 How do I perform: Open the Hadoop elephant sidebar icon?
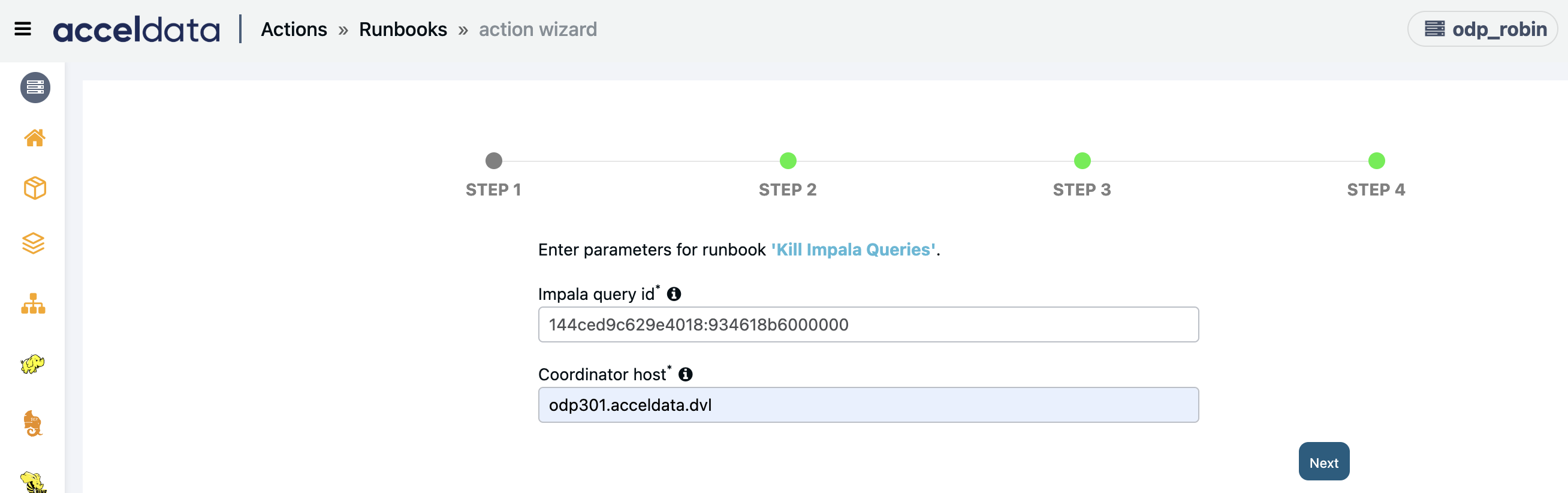click(x=33, y=364)
